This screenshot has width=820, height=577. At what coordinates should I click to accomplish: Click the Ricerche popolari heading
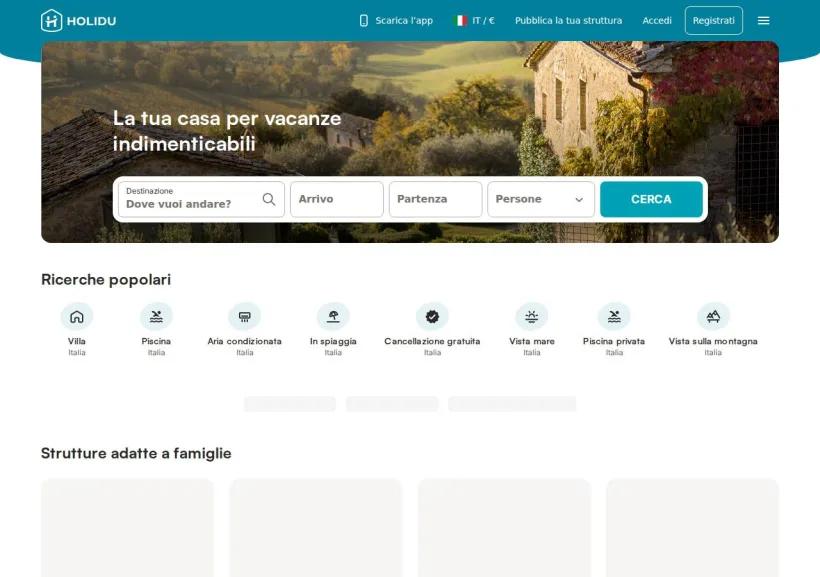[x=106, y=280]
